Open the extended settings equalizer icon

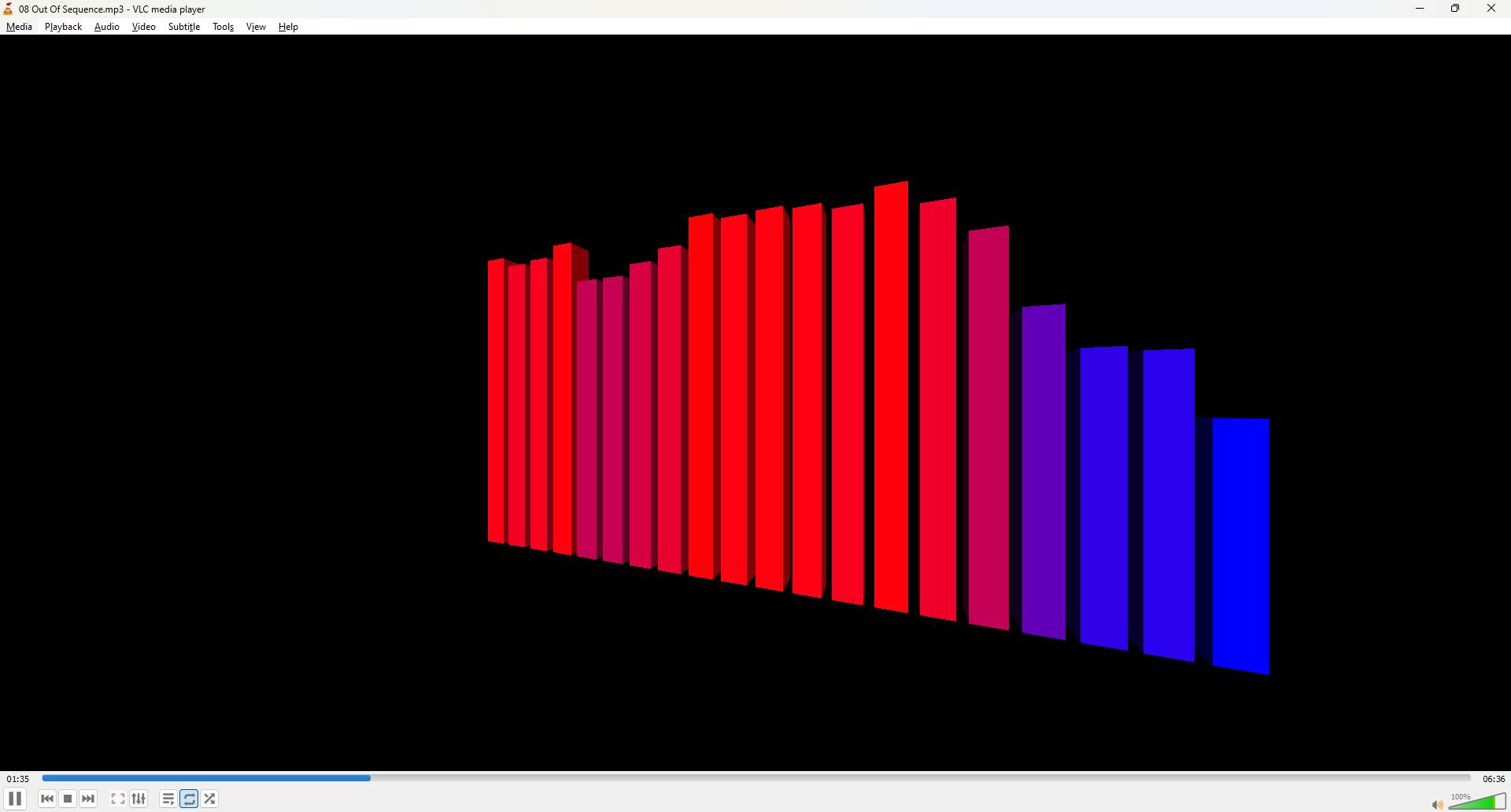coord(139,799)
